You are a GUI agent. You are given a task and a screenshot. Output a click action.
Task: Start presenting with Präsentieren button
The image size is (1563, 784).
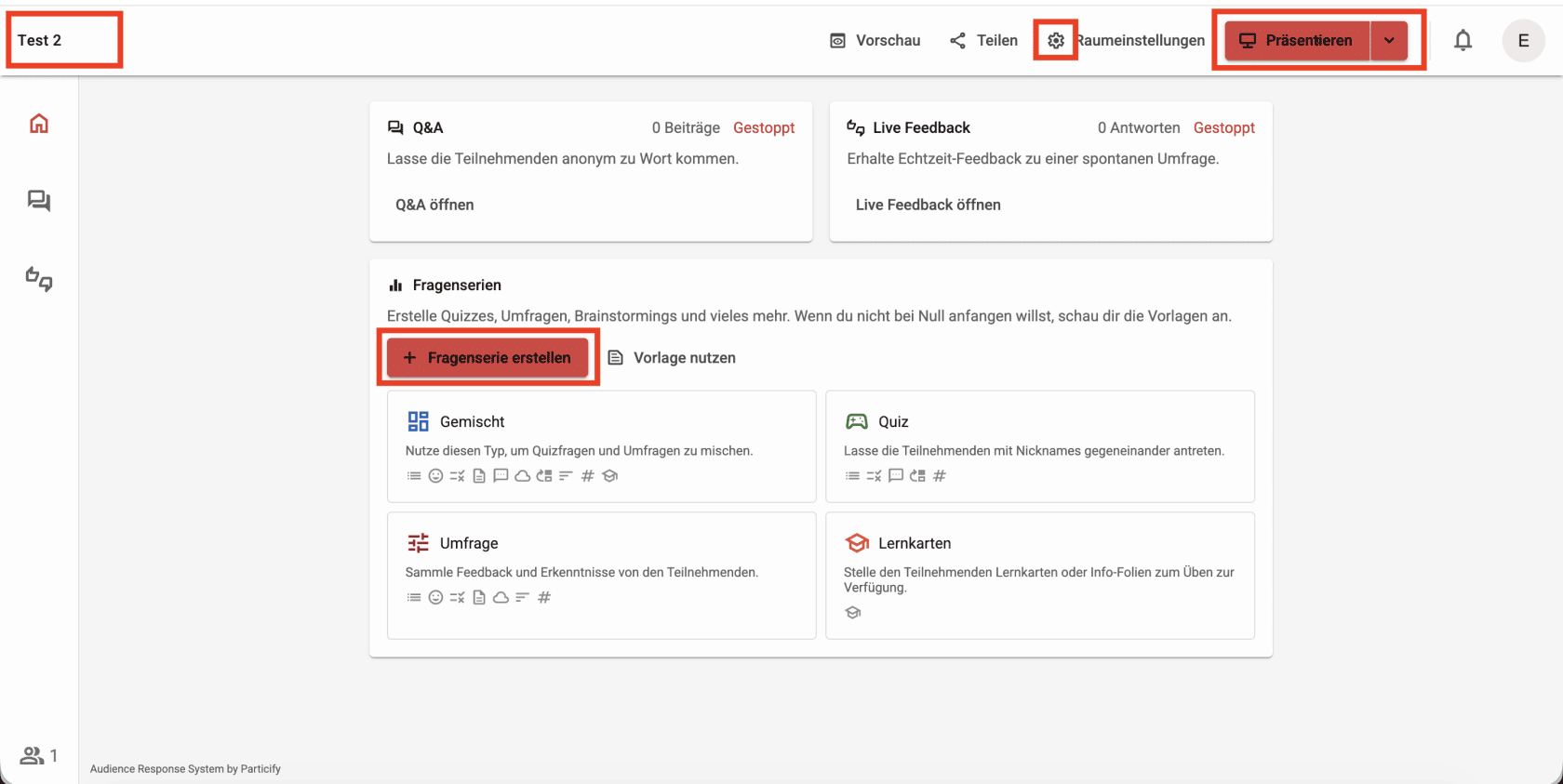click(1297, 41)
